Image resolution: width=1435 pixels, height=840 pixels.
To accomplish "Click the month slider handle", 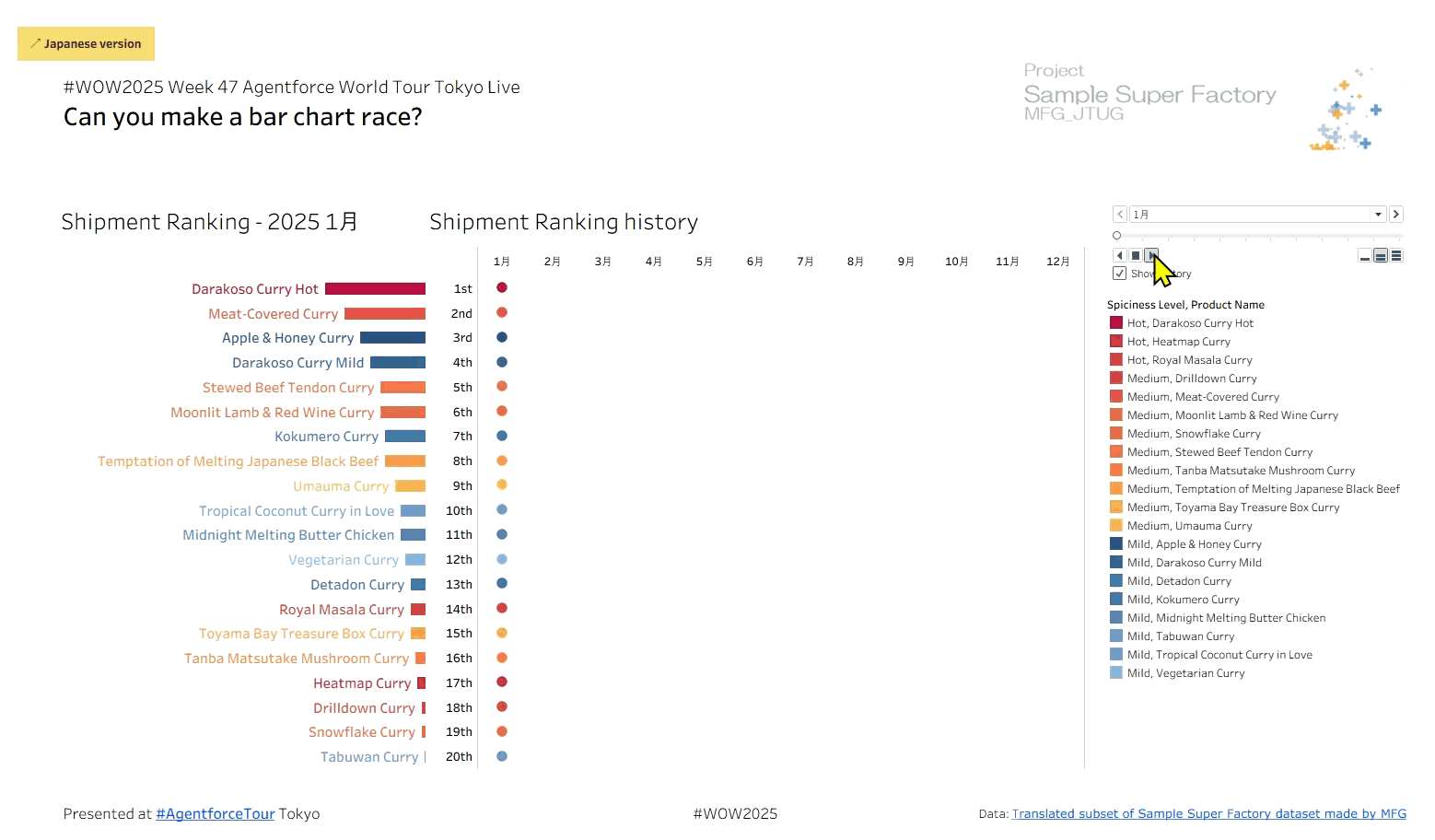I will coord(1117,236).
